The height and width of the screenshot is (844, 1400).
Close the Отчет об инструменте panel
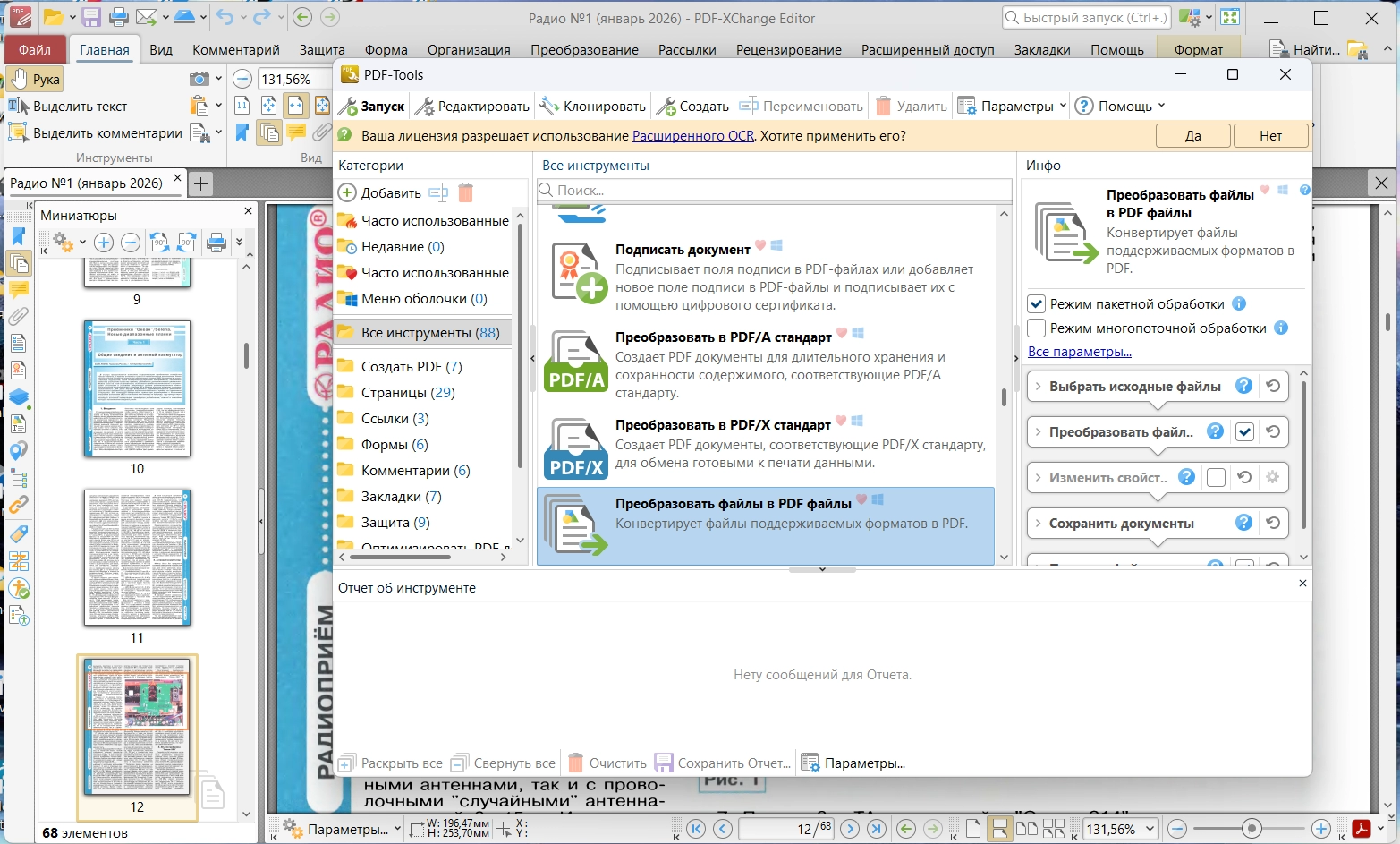(1302, 584)
